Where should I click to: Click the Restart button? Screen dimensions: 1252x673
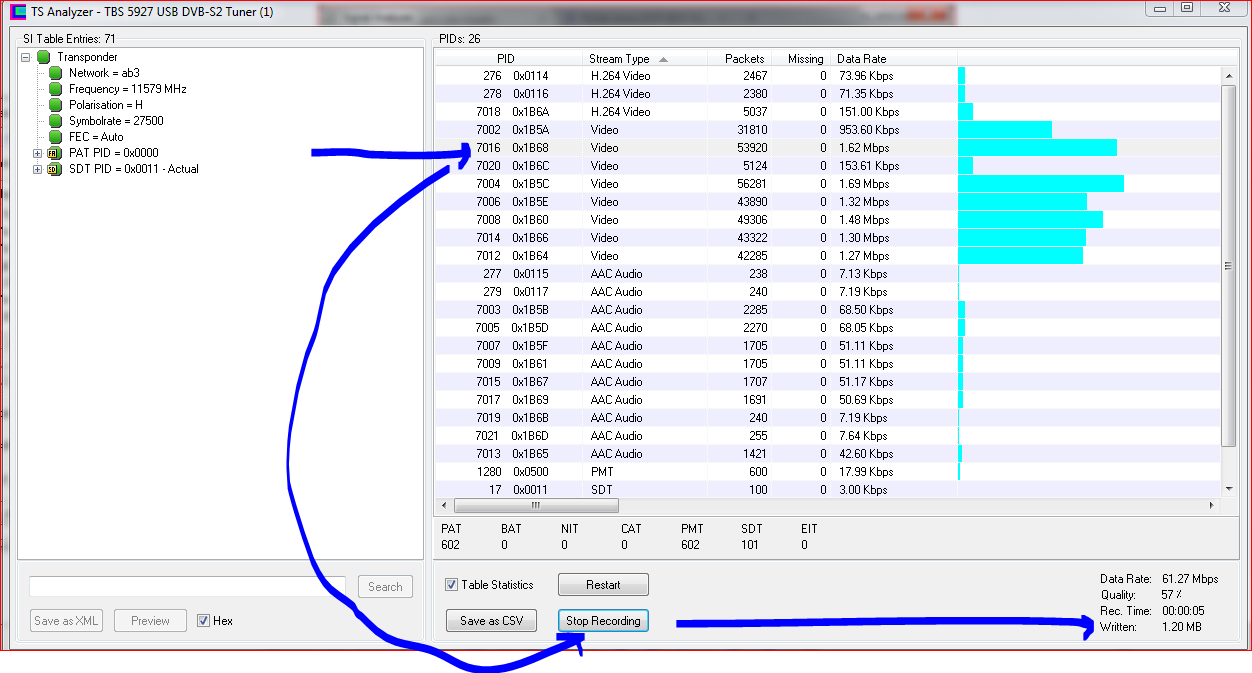tap(603, 585)
